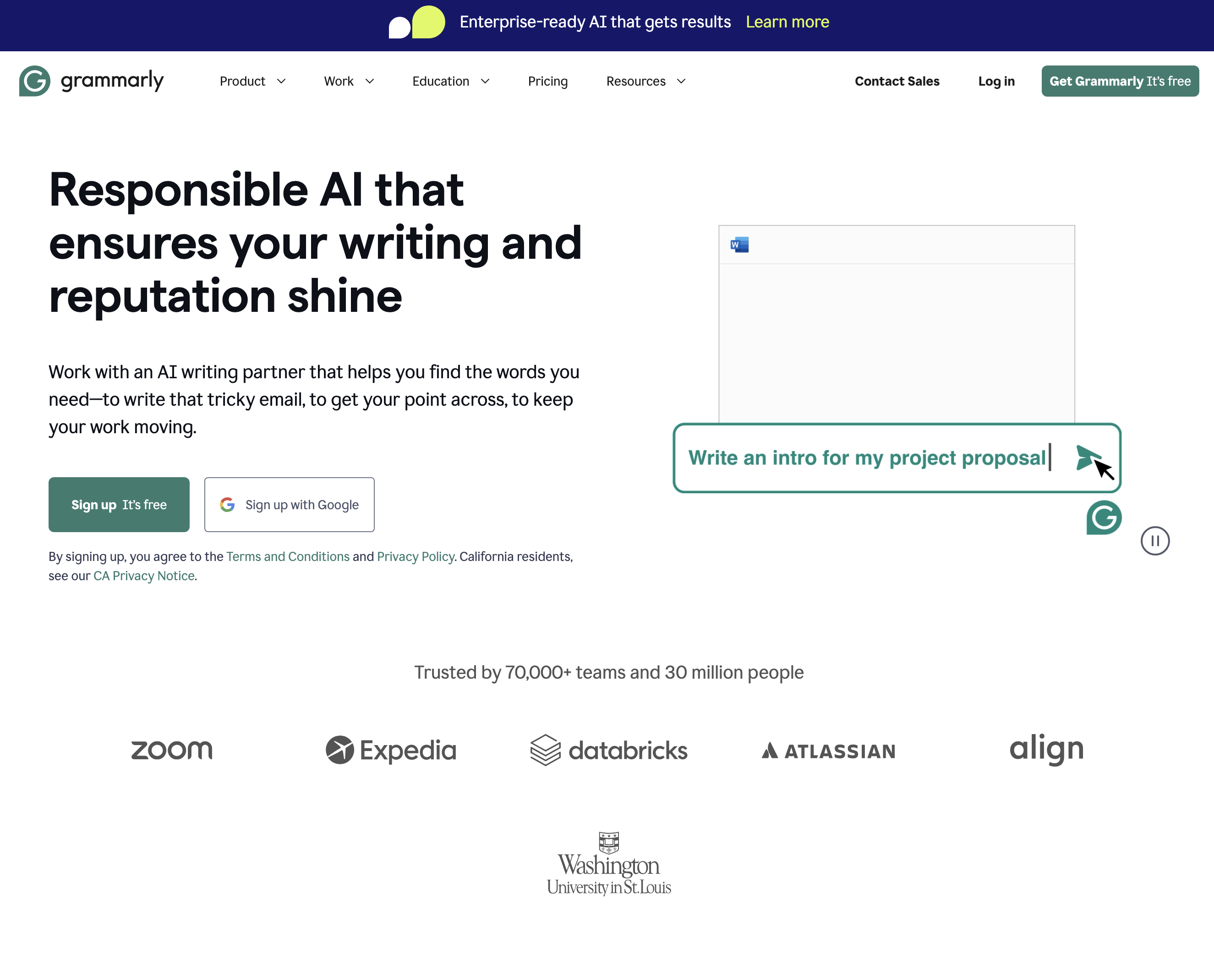Viewport: 1214px width, 980px height.
Task: Click the Zoom logo
Action: [x=172, y=750]
